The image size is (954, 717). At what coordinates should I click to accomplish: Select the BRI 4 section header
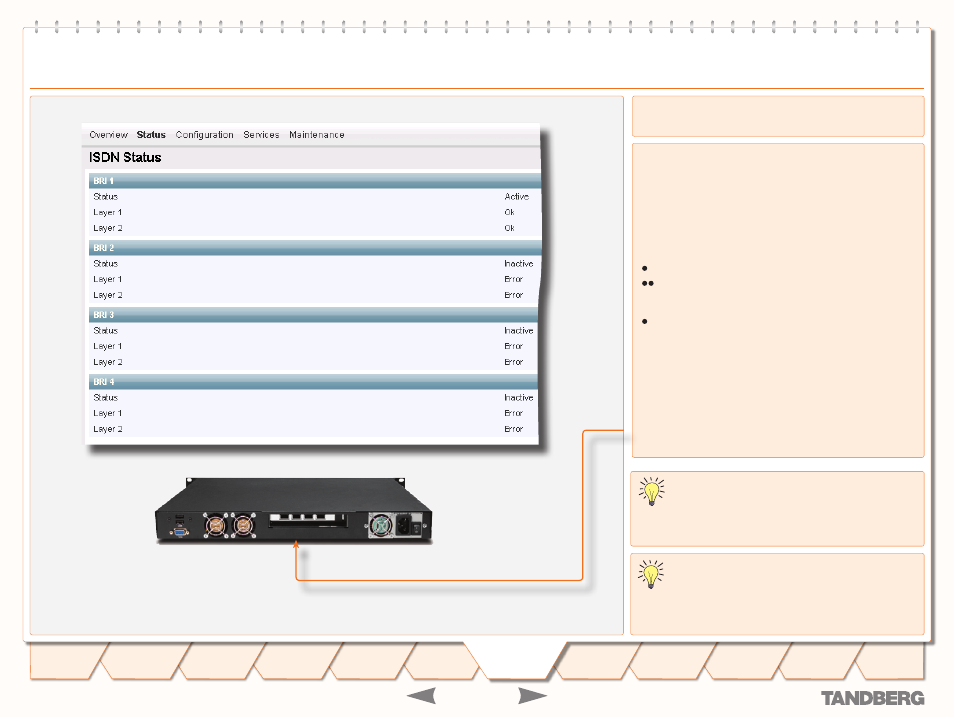click(x=313, y=382)
